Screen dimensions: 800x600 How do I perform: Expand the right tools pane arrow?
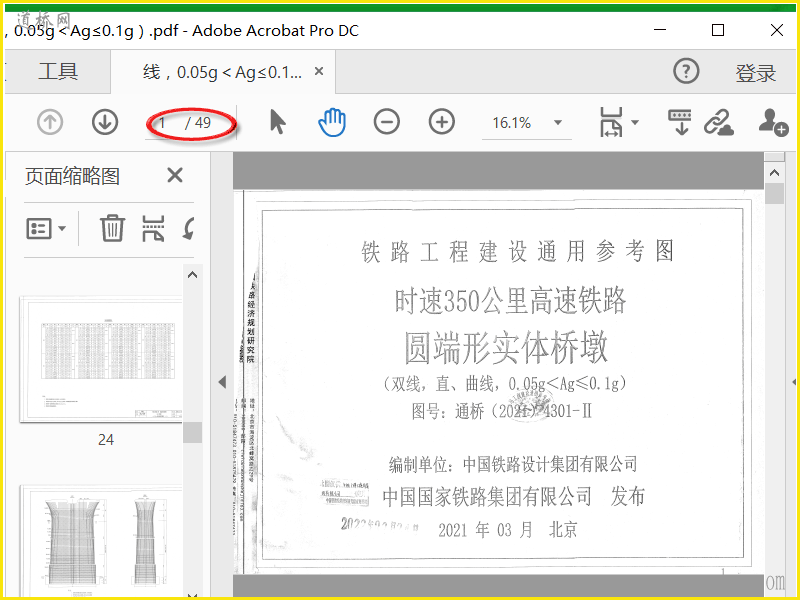(x=794, y=382)
